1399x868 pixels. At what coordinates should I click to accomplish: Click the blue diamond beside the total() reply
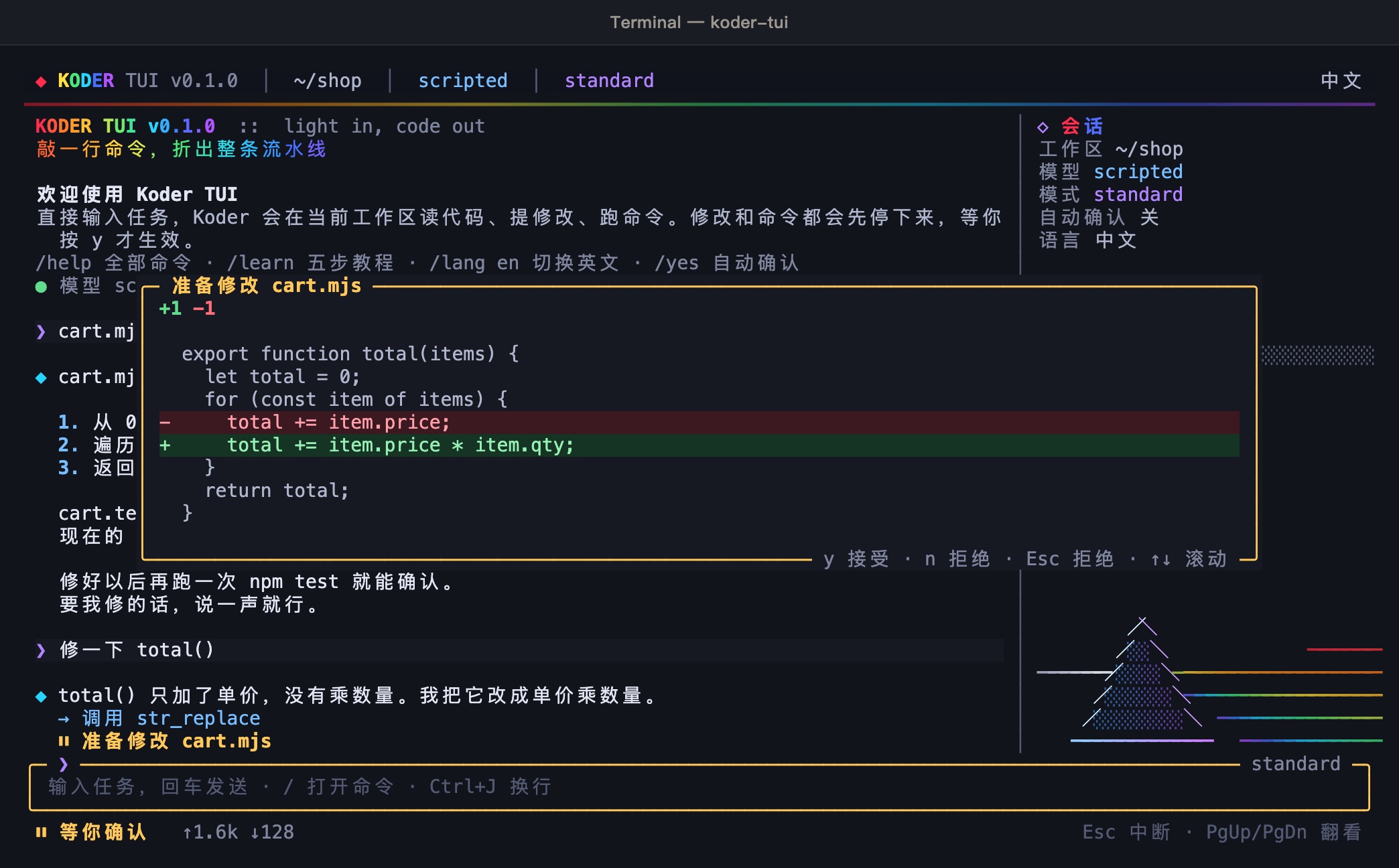pos(41,697)
